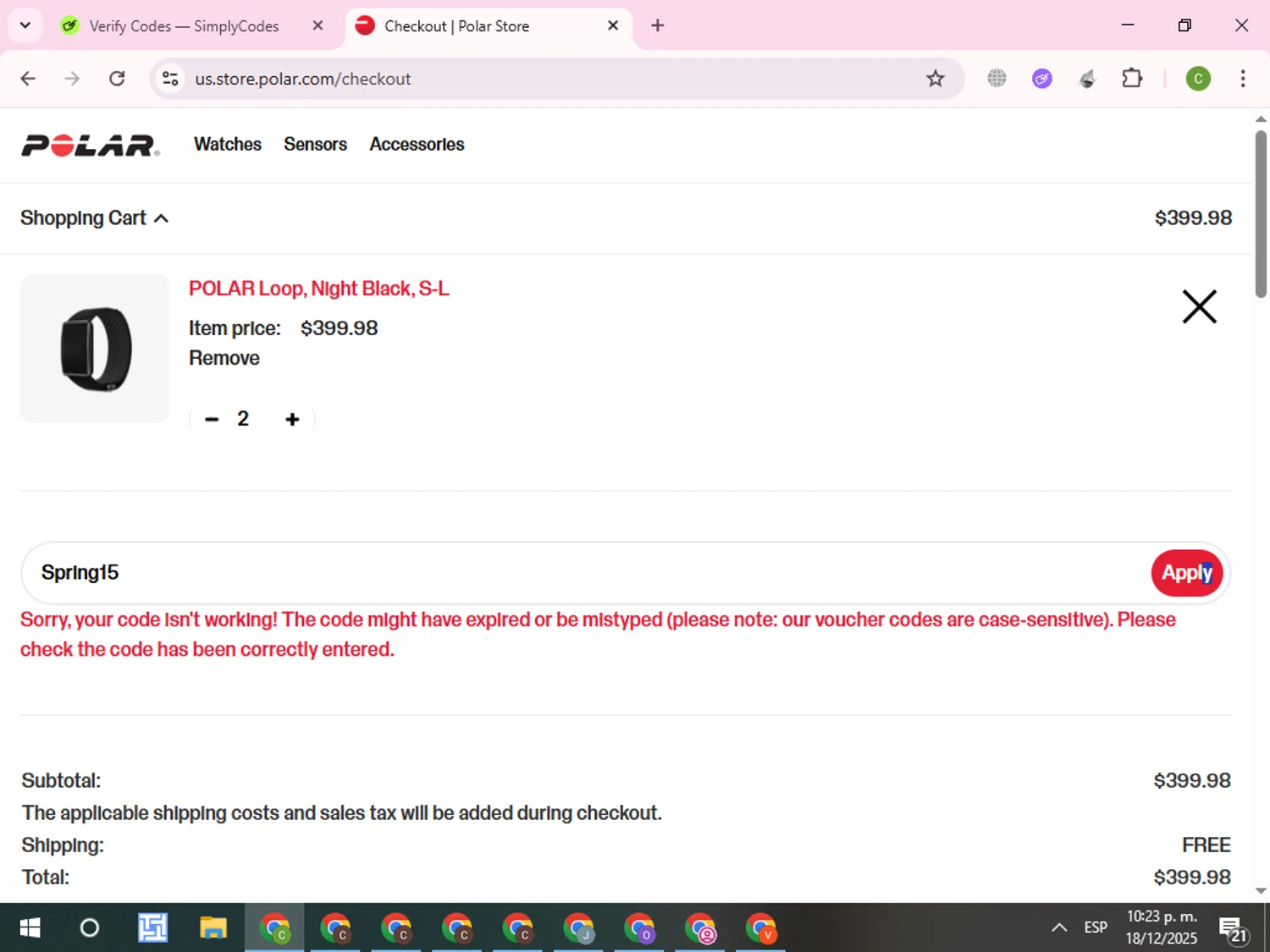The image size is (1270, 952).
Task: Bookmark this page with the star
Action: tap(935, 79)
